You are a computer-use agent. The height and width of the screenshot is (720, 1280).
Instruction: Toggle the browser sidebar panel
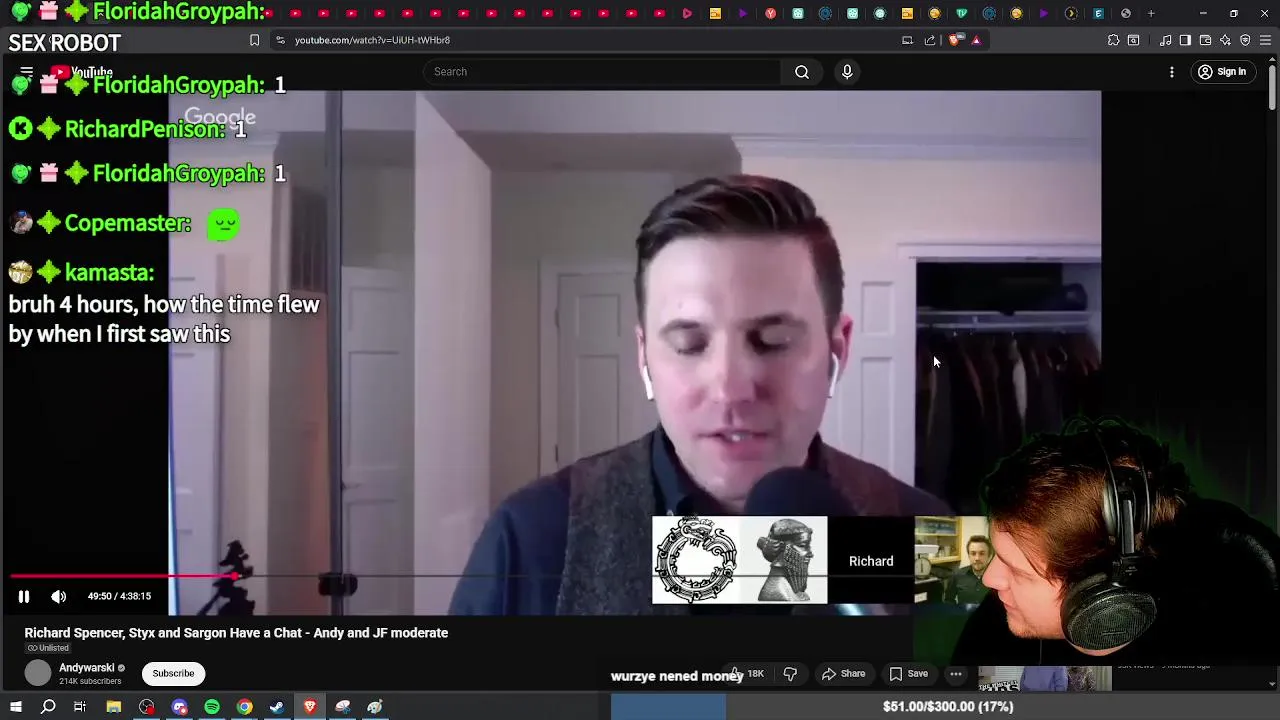(1185, 40)
